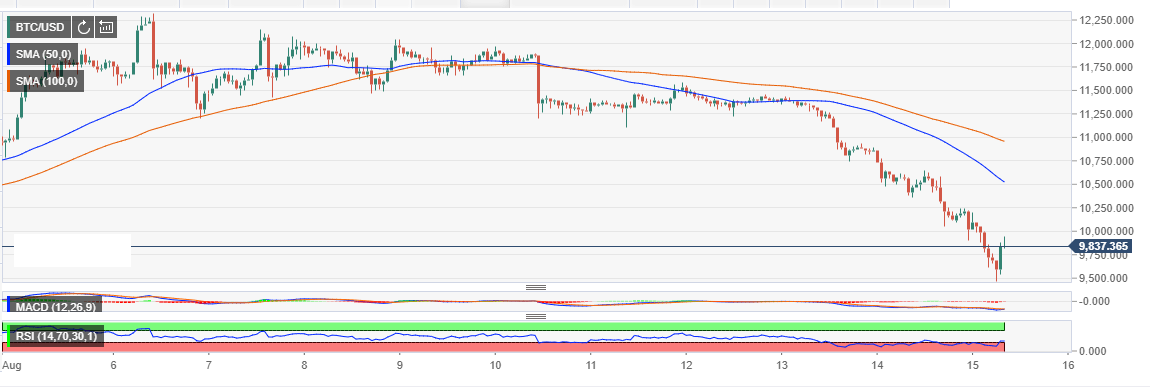Click the pane divider handle above MACD
This screenshot has width=1150, height=387.
(536, 287)
